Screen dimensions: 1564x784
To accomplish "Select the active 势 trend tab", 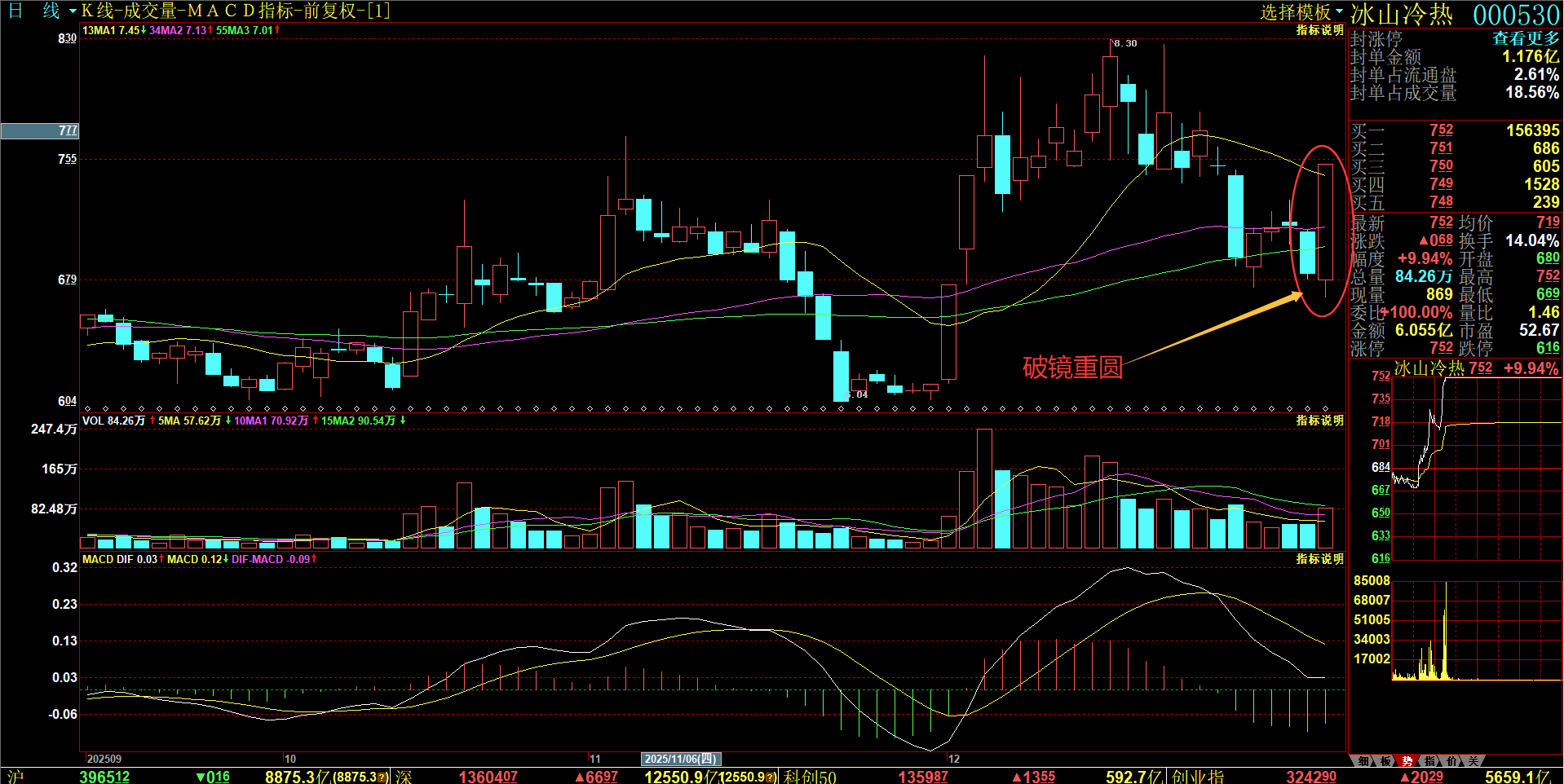I will (x=1407, y=761).
